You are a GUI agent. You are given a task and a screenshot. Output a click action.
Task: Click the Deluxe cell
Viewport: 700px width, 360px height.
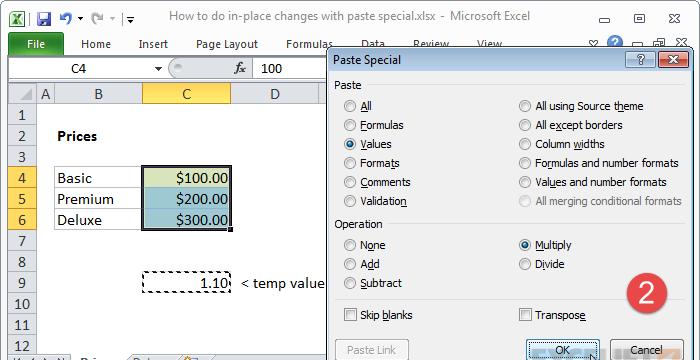(x=98, y=220)
